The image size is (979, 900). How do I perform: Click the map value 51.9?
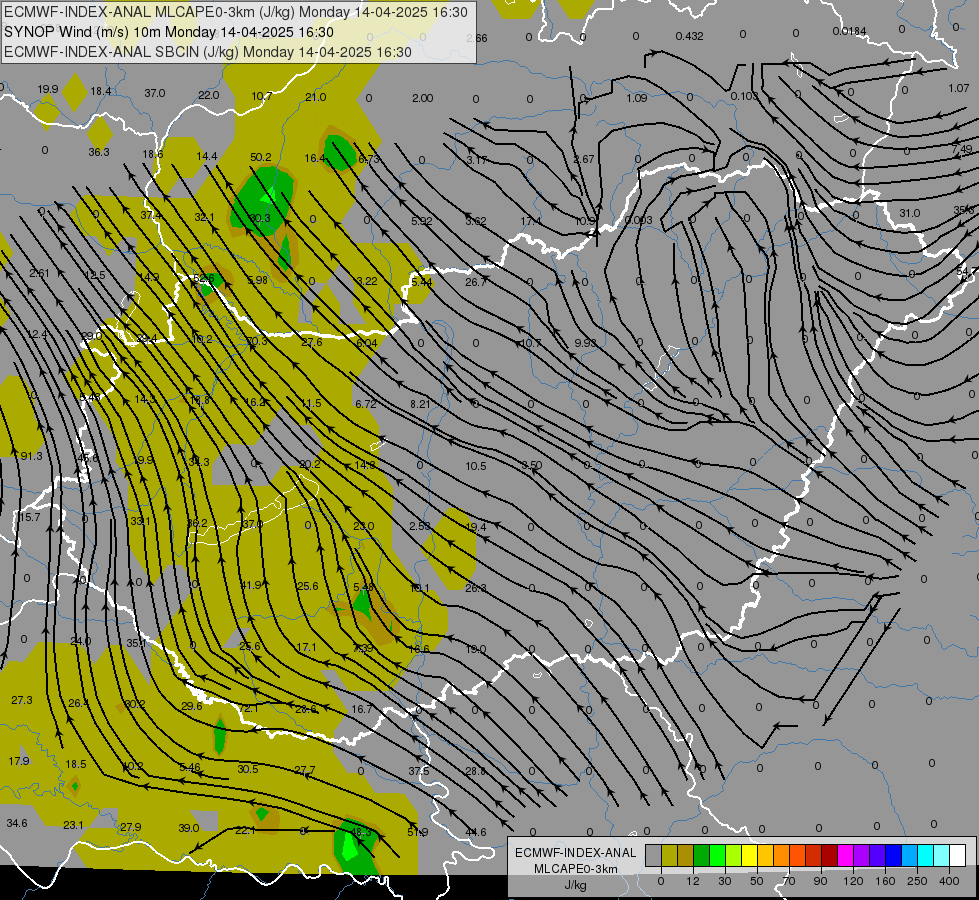click(x=418, y=832)
